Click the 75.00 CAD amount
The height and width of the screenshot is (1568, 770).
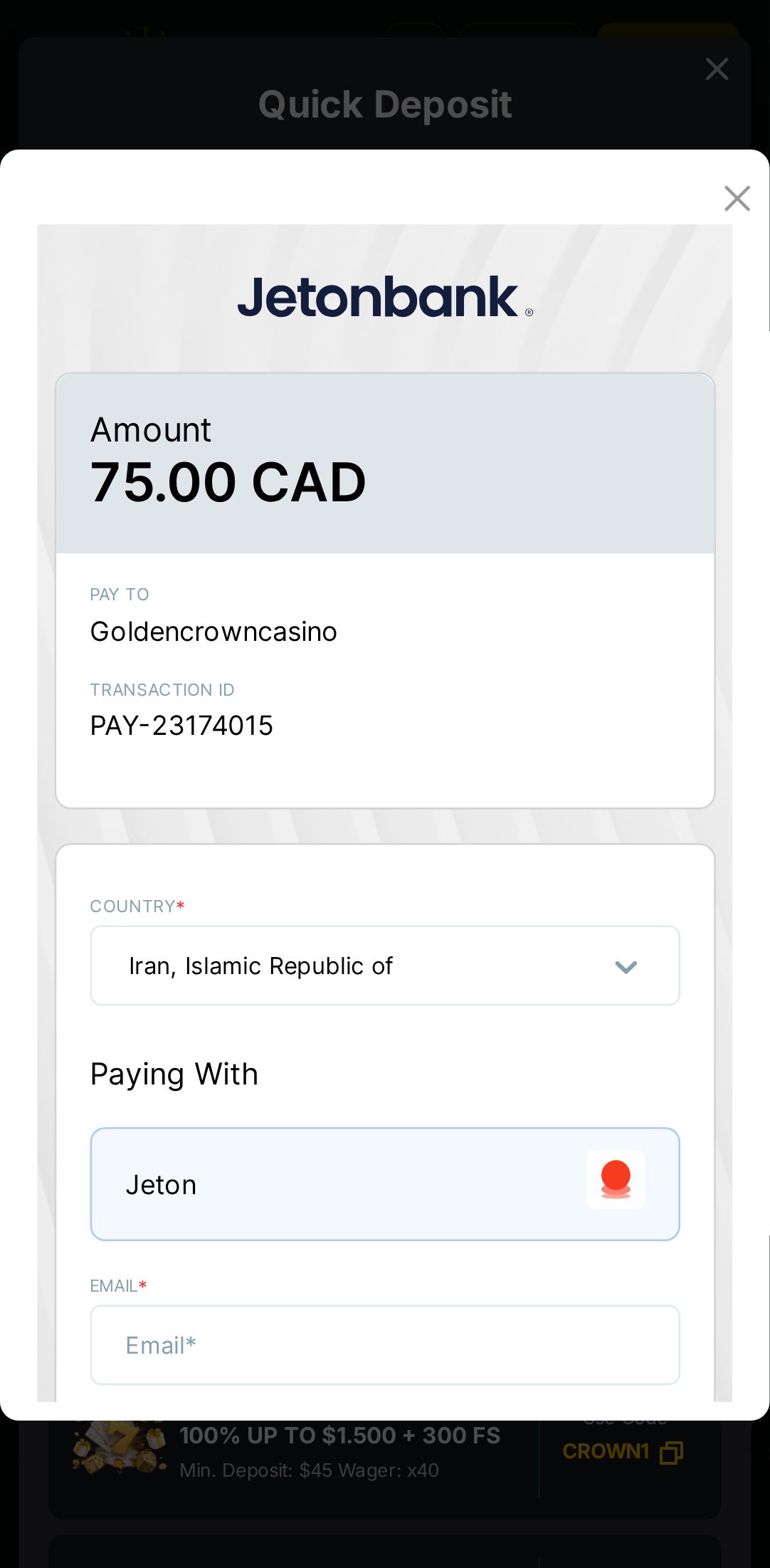click(x=228, y=483)
